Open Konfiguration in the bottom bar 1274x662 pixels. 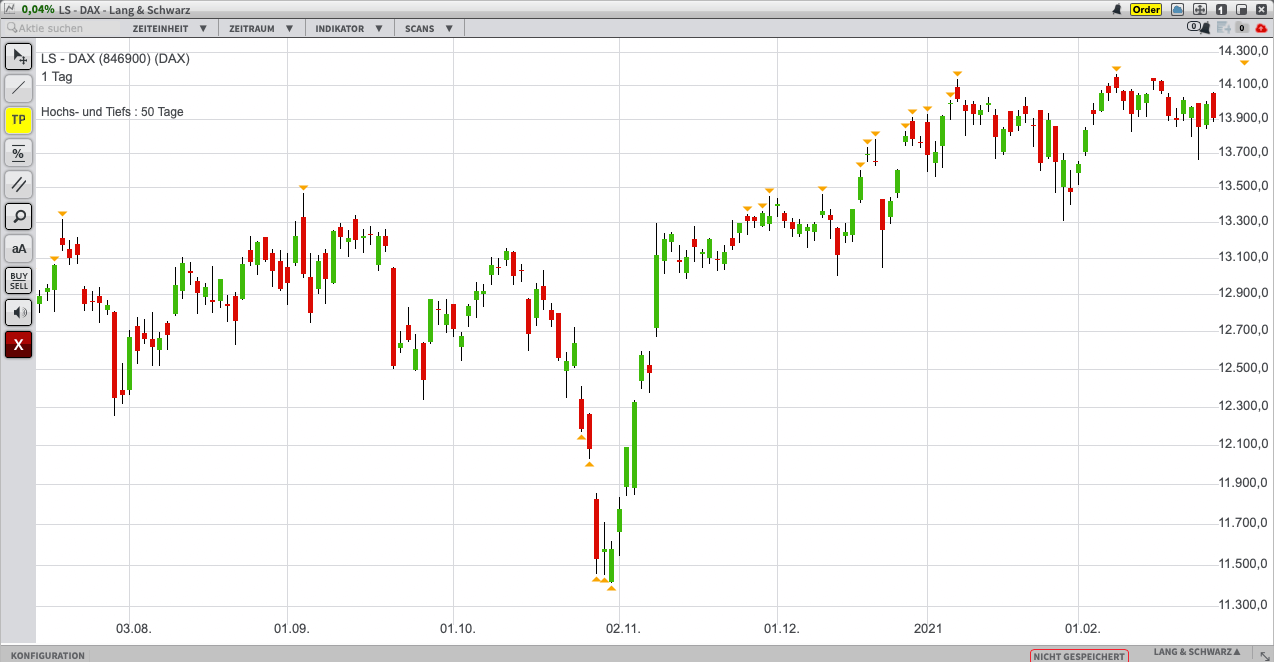pos(47,655)
